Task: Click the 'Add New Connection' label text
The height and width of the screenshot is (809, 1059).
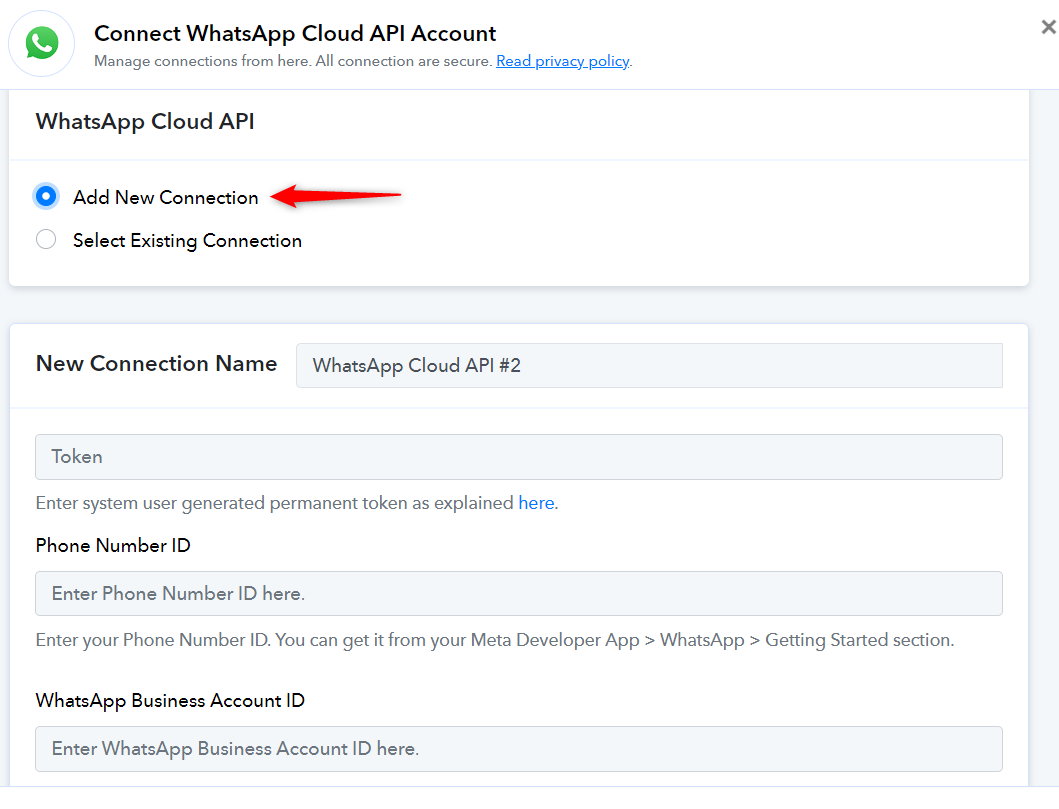Action: pyautogui.click(x=165, y=197)
